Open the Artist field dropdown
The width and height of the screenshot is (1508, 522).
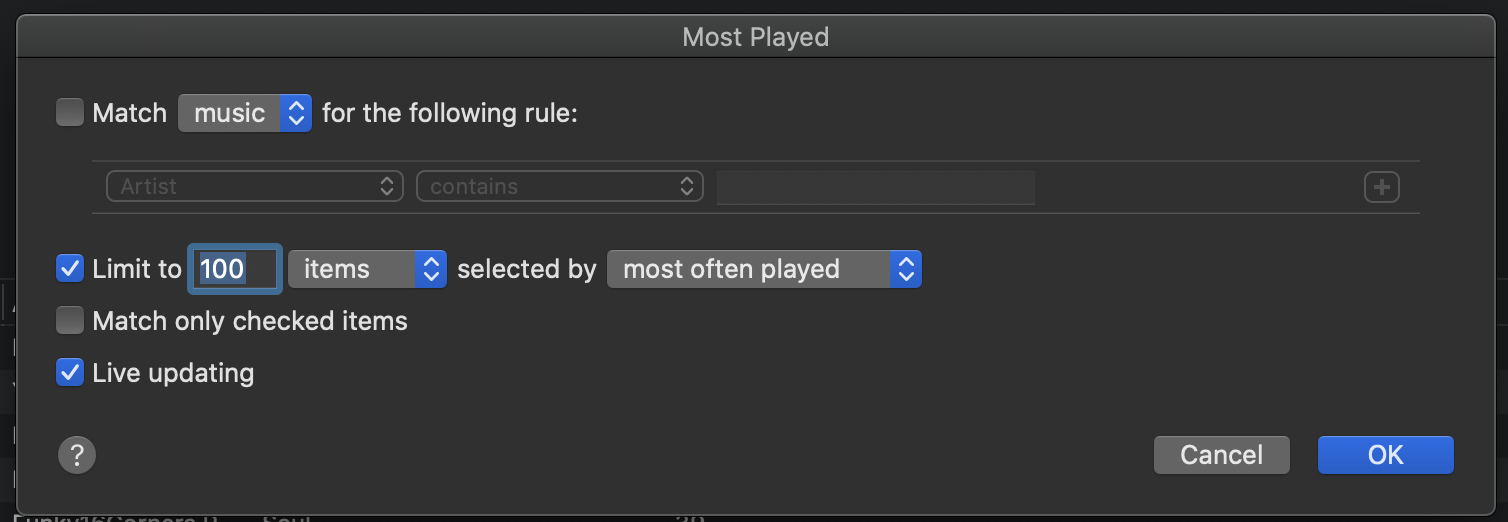pyautogui.click(x=254, y=187)
